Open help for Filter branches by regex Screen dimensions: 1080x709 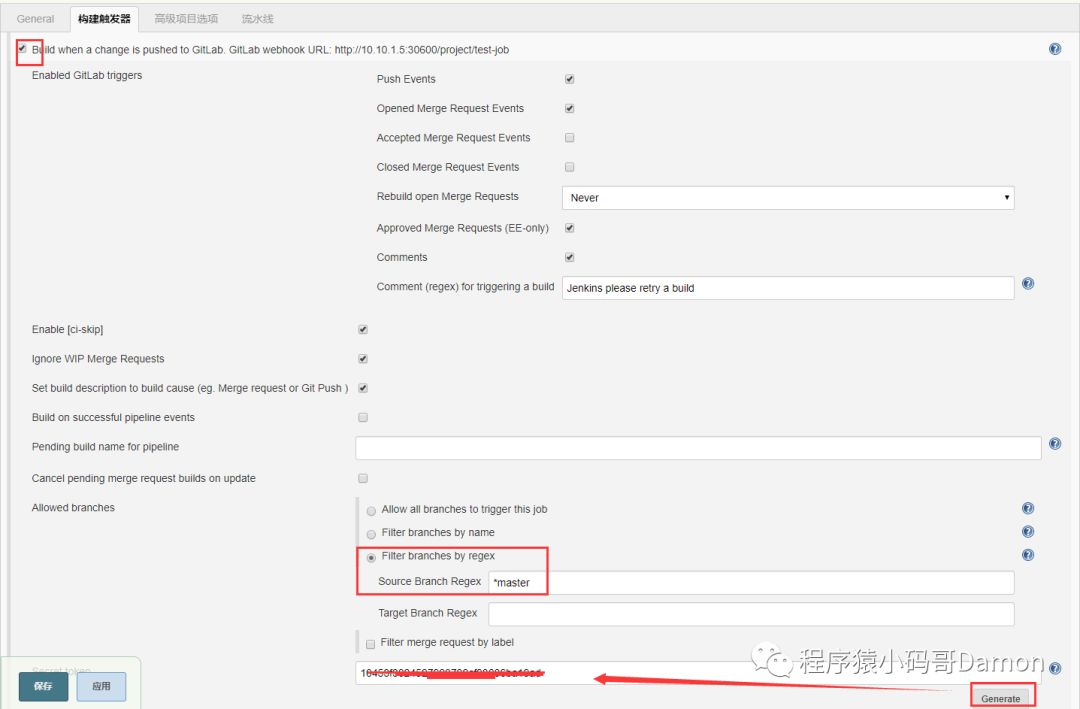1028,555
